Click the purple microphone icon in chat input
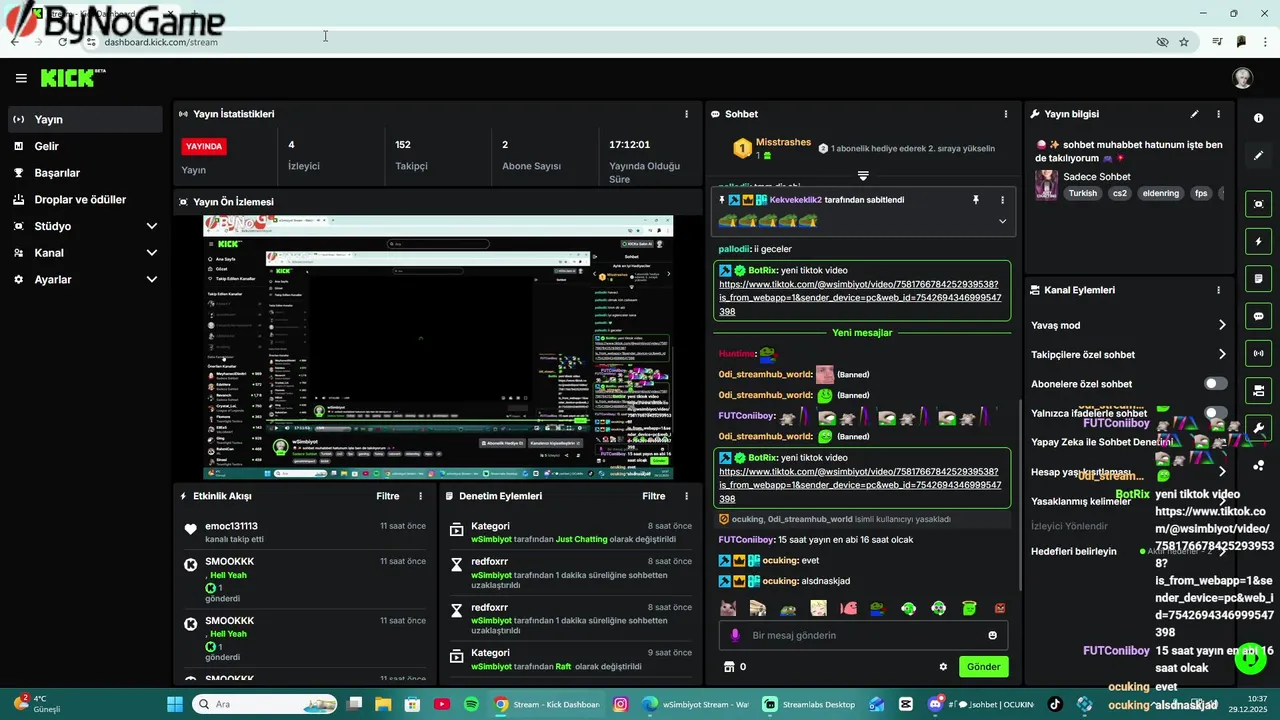Screen dimensions: 1280x720 click(x=735, y=635)
